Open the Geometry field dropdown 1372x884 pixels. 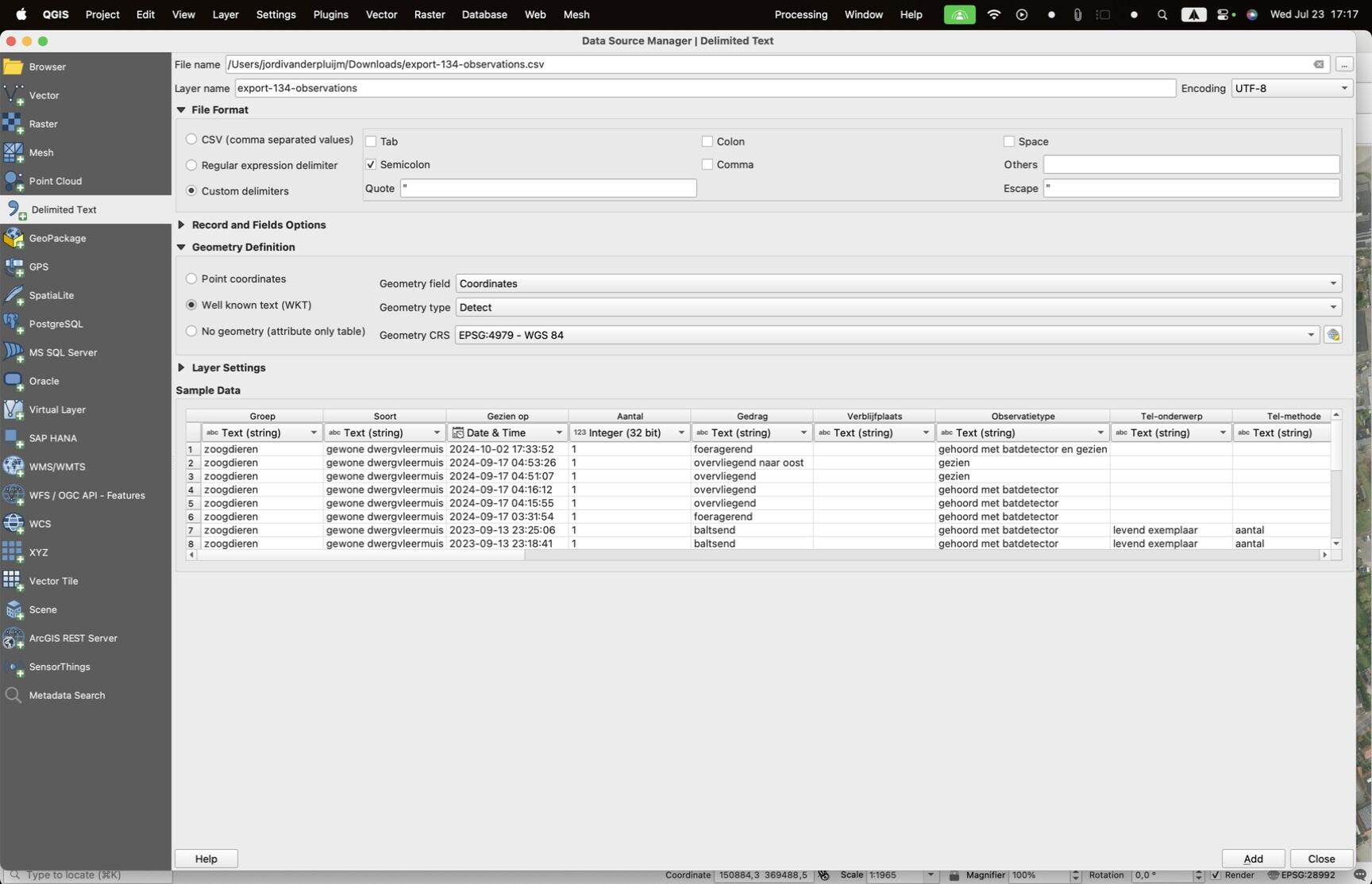899,283
